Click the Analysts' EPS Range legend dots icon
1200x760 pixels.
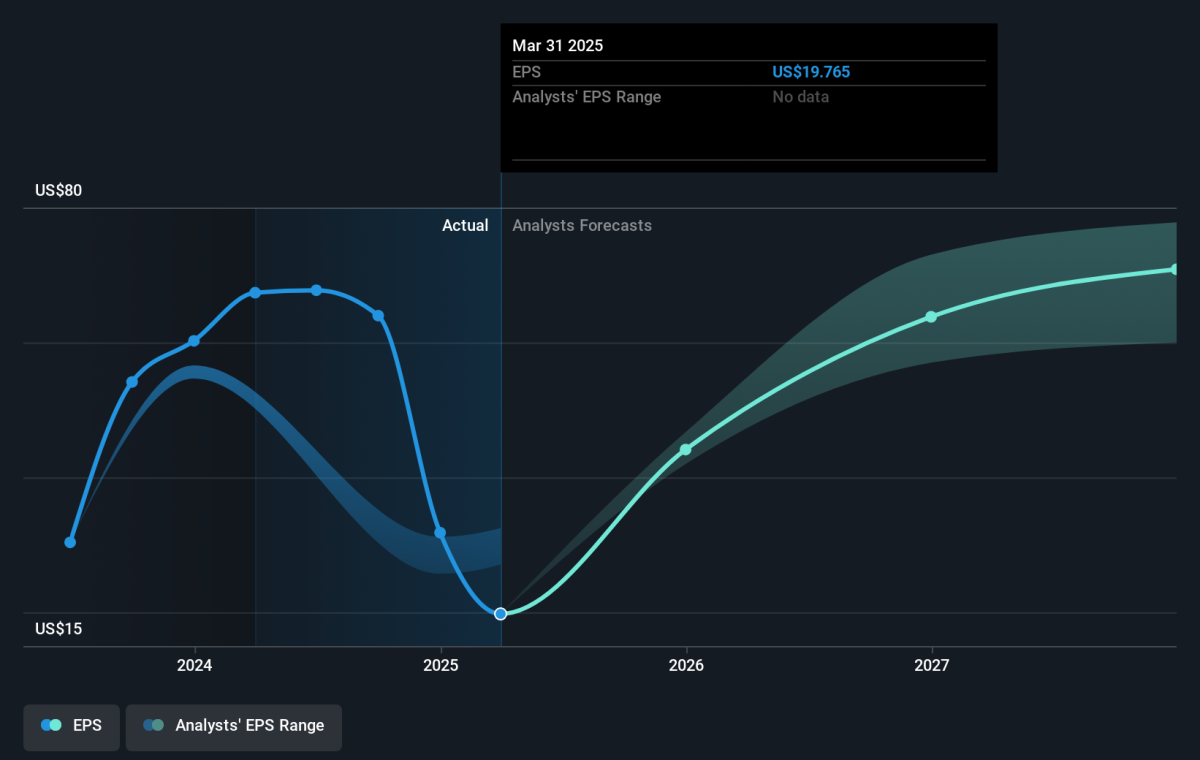pos(153,726)
